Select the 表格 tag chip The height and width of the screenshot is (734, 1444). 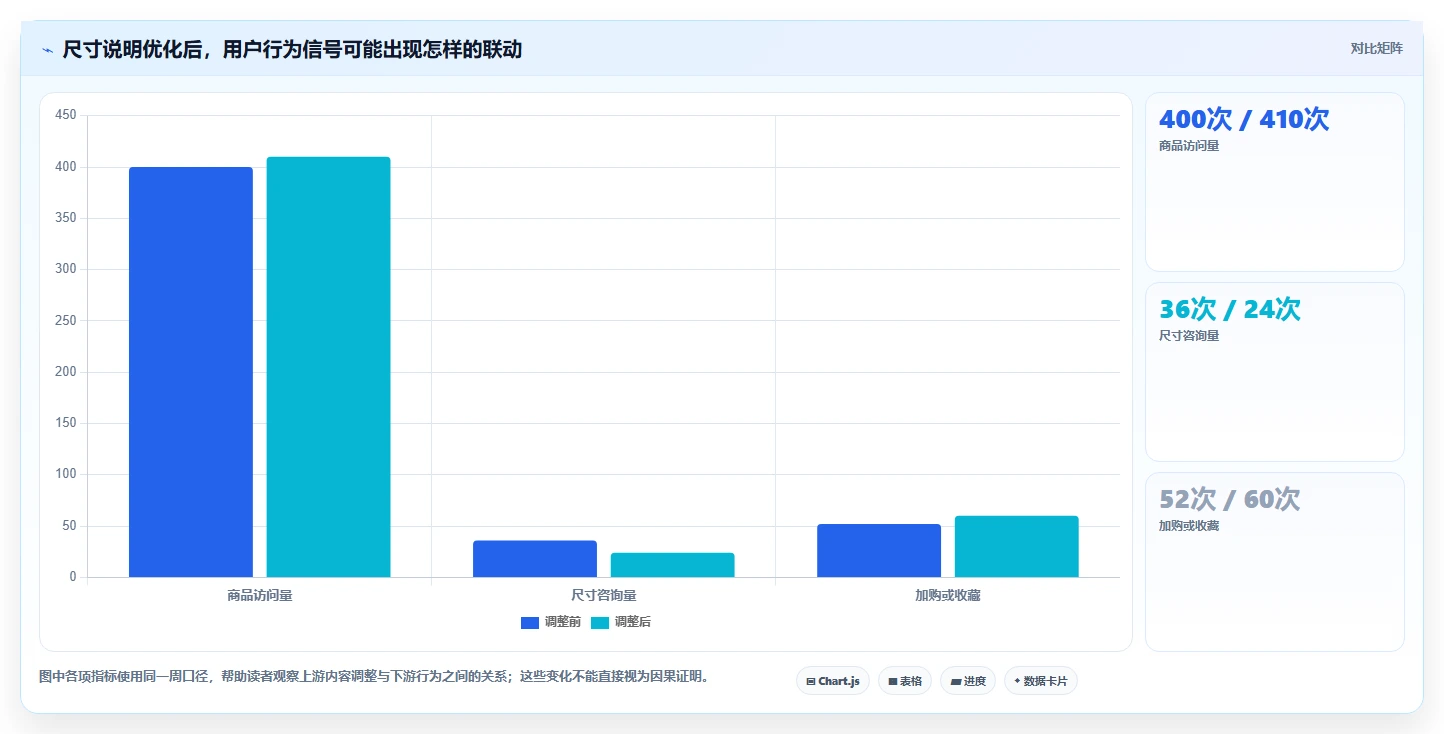point(905,681)
